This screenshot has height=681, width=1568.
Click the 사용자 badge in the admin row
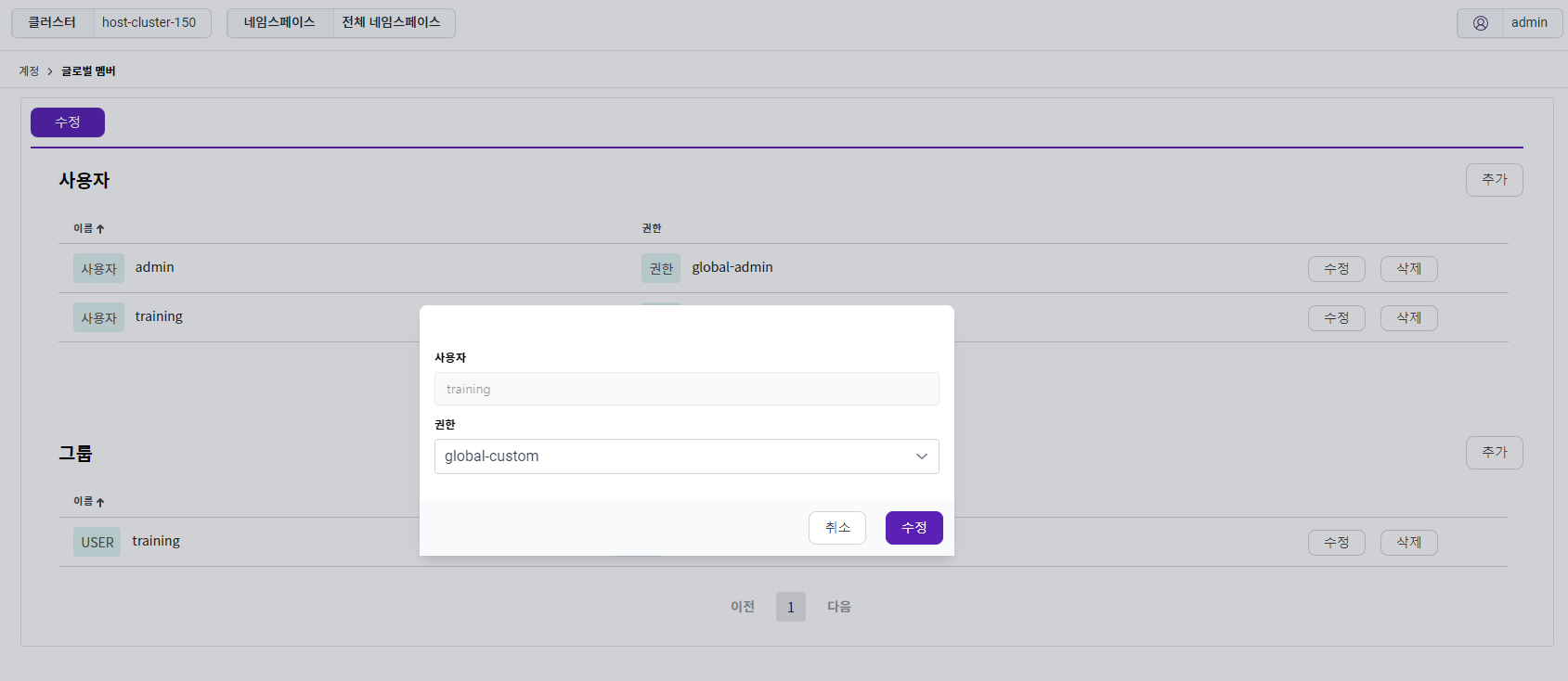(x=98, y=269)
